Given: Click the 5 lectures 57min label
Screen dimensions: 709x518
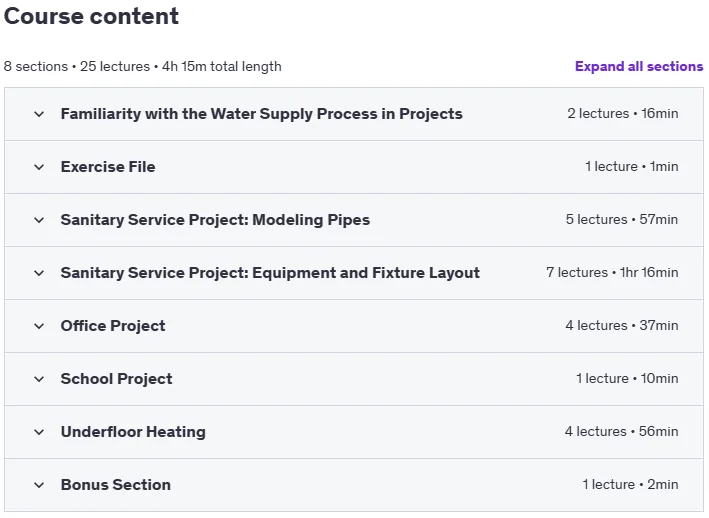Looking at the screenshot, I should pos(622,219).
